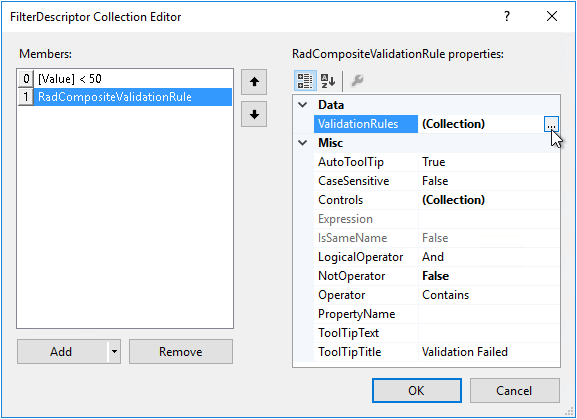This screenshot has width=577, height=419.
Task: Move selected member down
Action: 254,115
